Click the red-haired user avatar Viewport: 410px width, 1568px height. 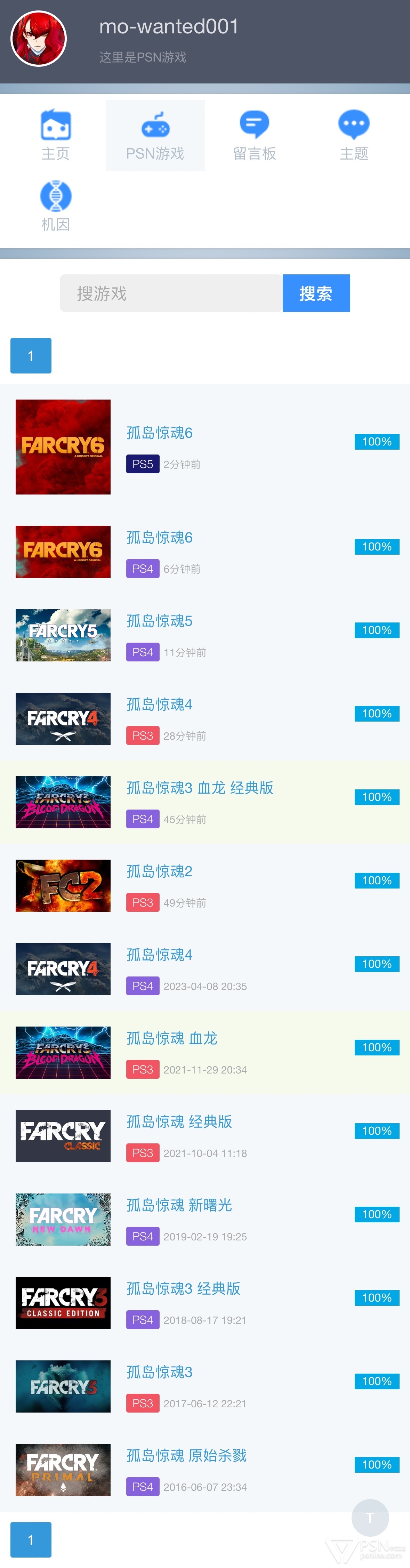(39, 39)
